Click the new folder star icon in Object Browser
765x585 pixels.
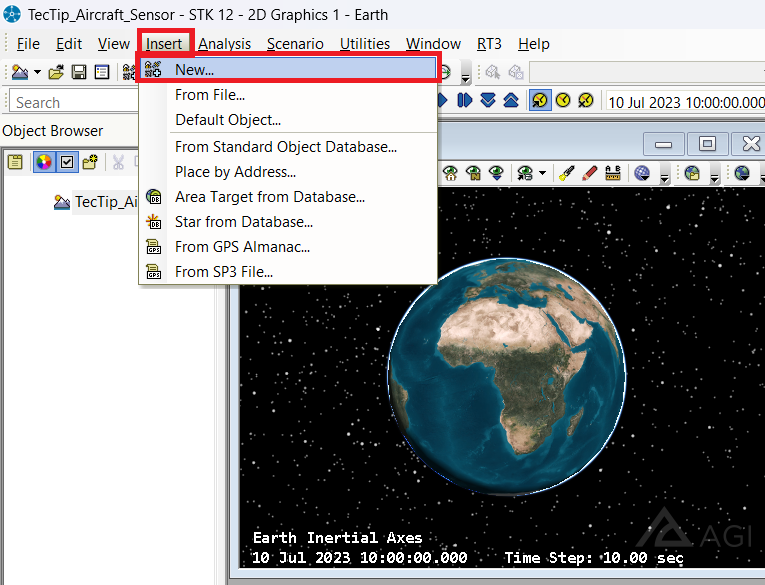90,162
